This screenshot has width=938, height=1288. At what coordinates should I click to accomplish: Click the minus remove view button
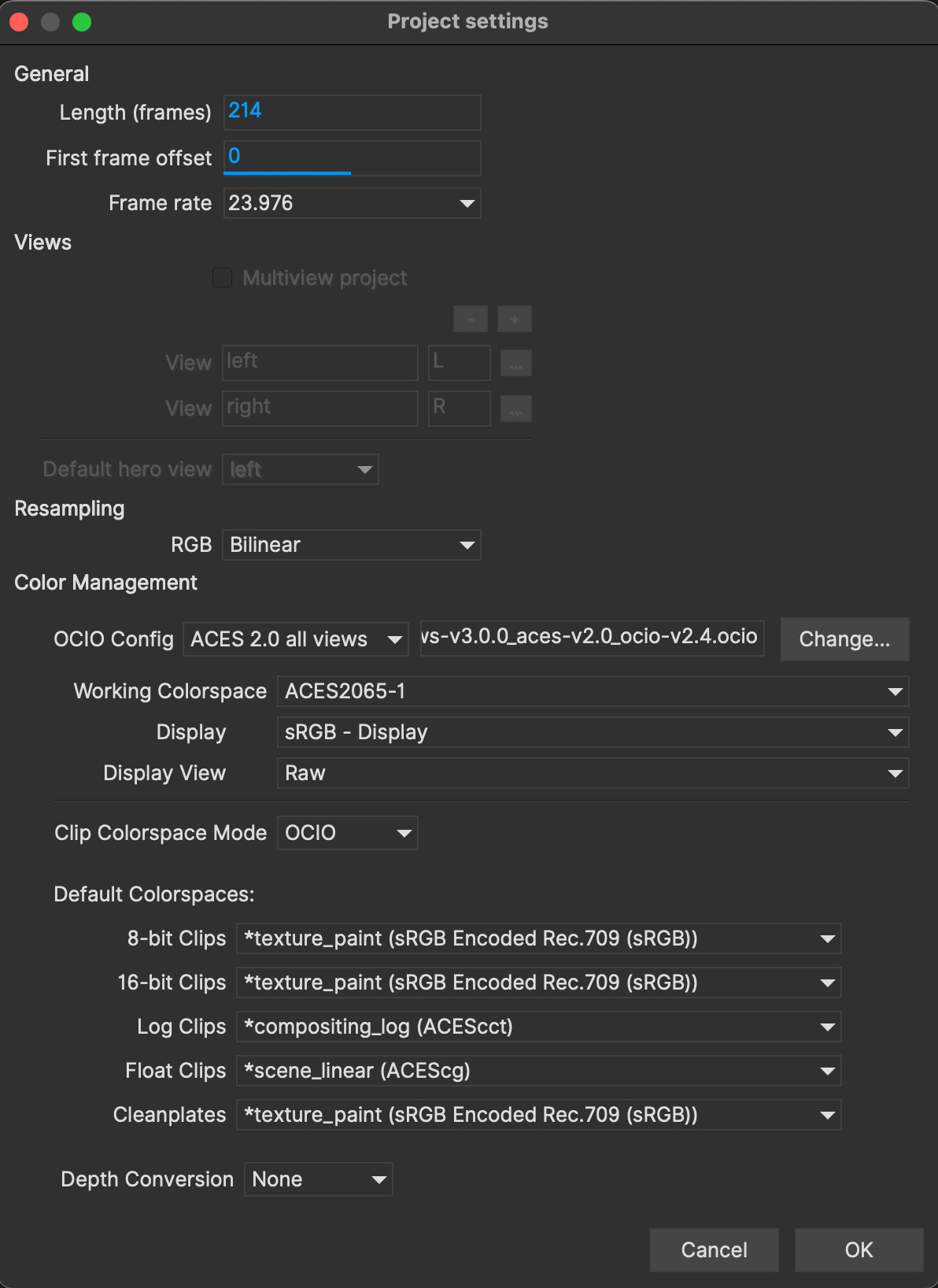pyautogui.click(x=471, y=320)
